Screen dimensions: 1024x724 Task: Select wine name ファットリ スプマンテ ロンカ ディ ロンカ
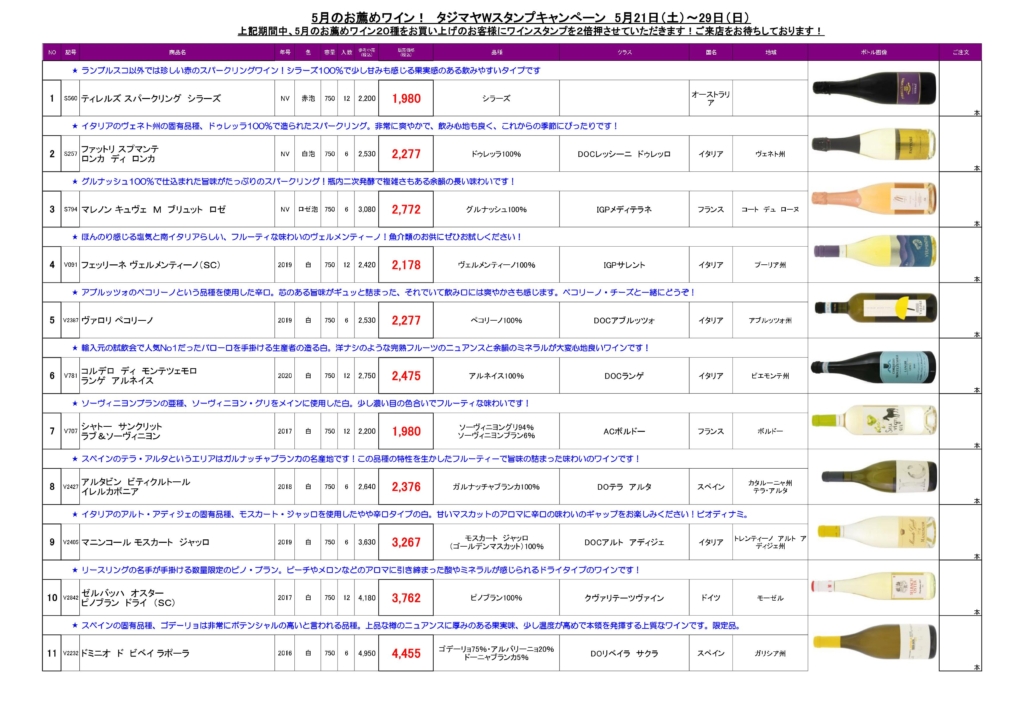[120, 154]
